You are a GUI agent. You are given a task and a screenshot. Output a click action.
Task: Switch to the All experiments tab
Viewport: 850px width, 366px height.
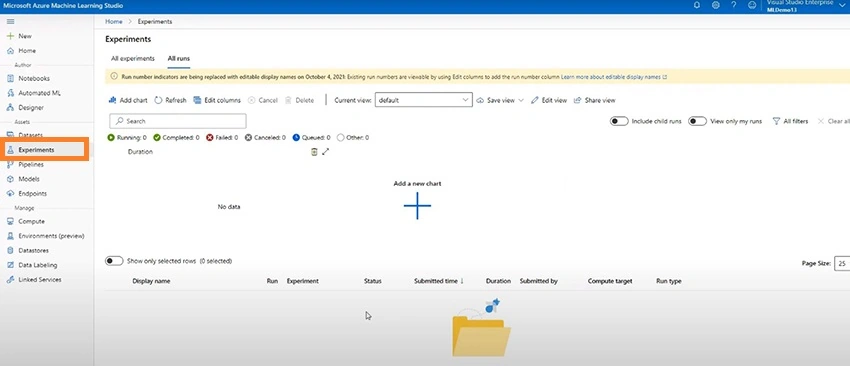coord(133,59)
